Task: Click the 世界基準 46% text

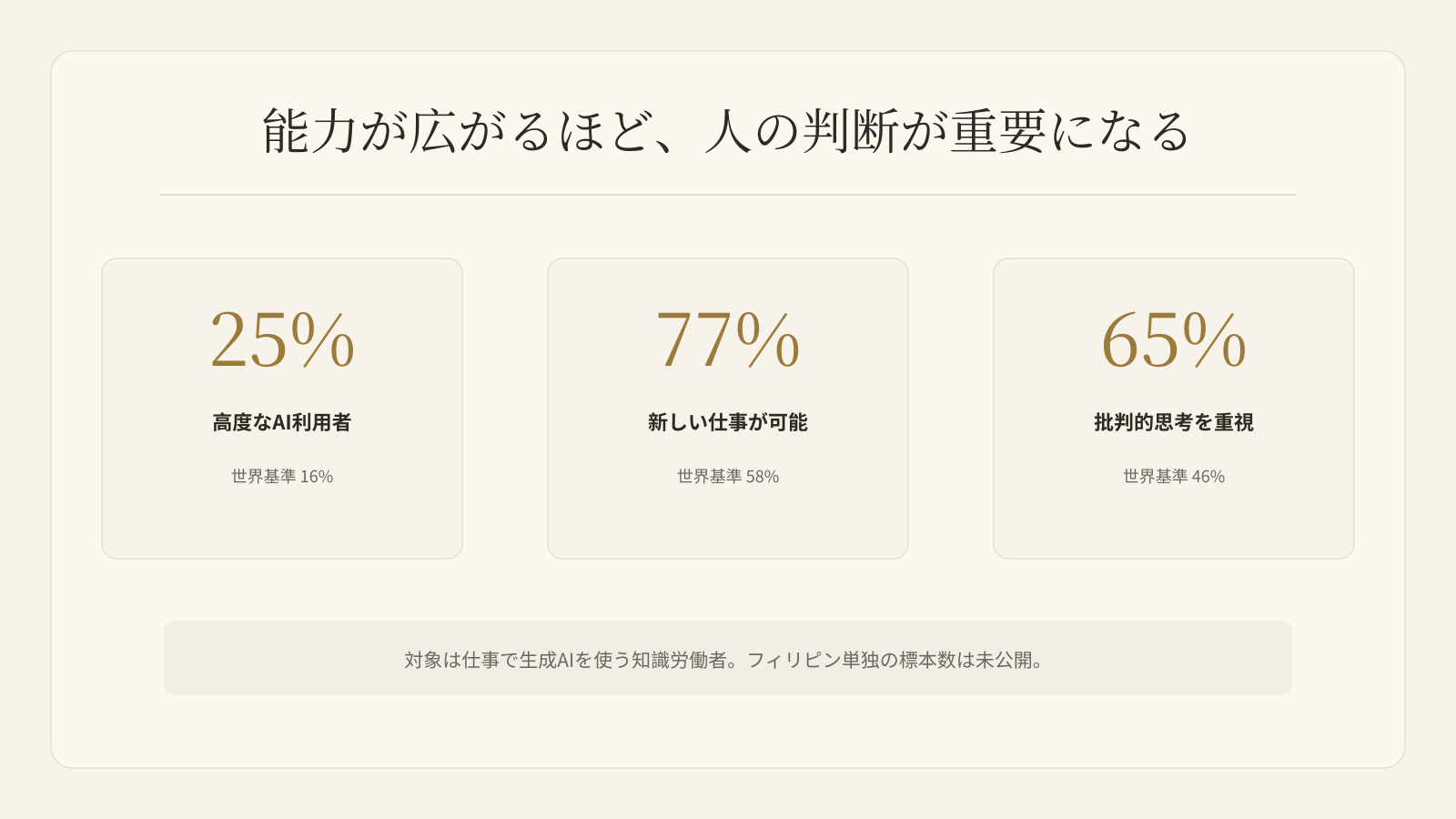Action: pyautogui.click(x=1174, y=476)
